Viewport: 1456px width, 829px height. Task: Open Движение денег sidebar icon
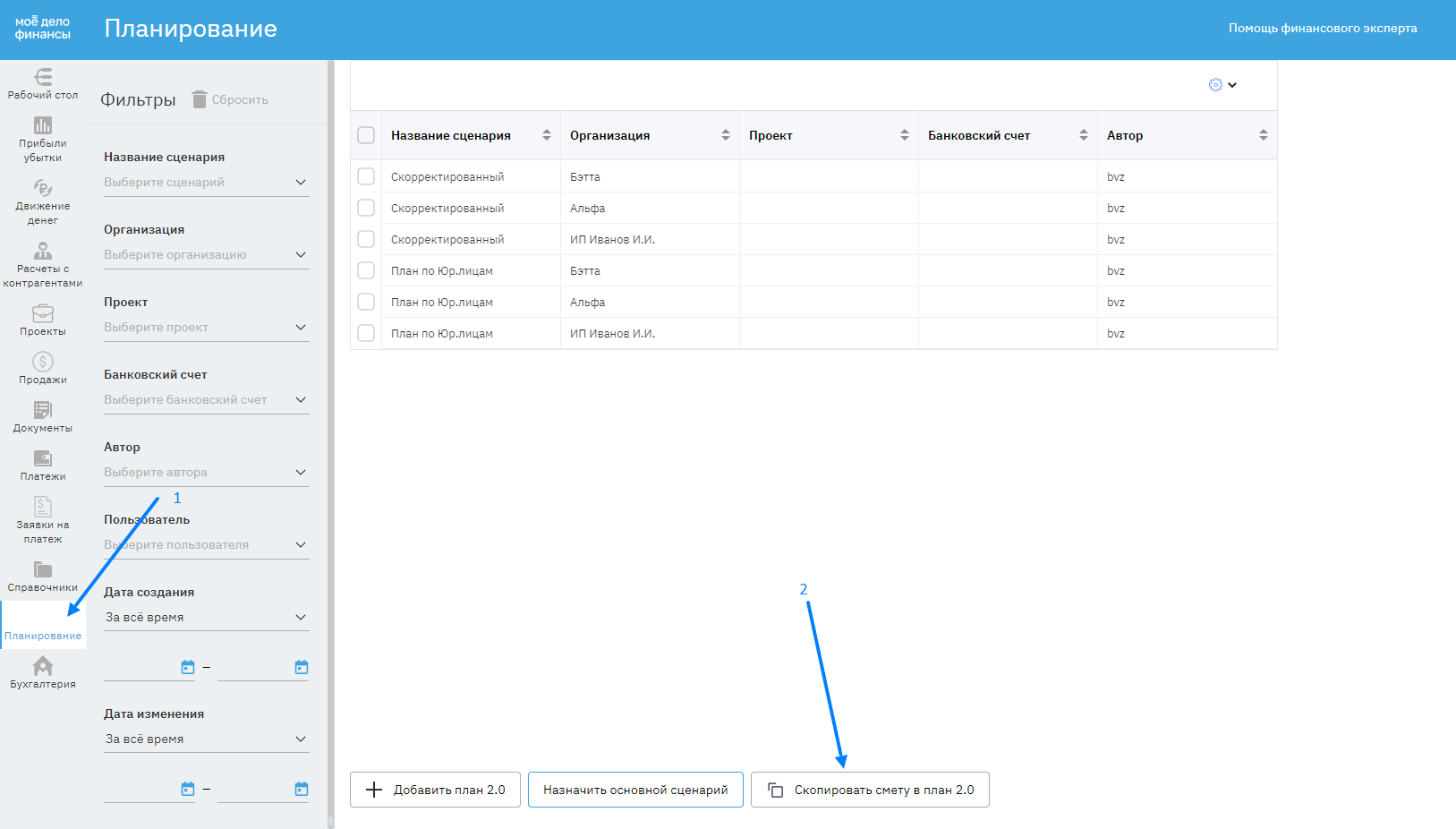pyautogui.click(x=43, y=188)
